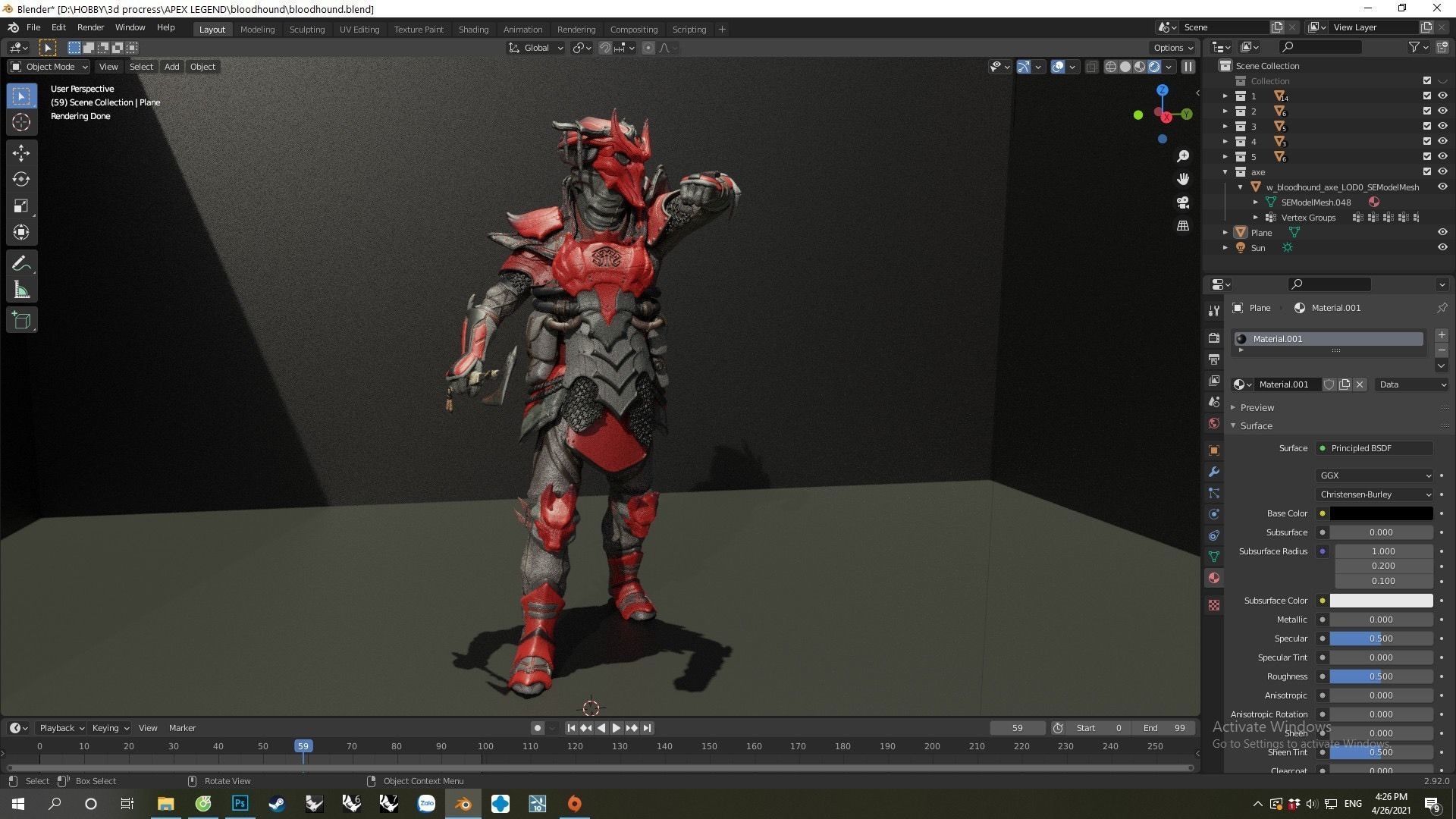
Task: Hide the Plane object
Action: click(x=1442, y=233)
